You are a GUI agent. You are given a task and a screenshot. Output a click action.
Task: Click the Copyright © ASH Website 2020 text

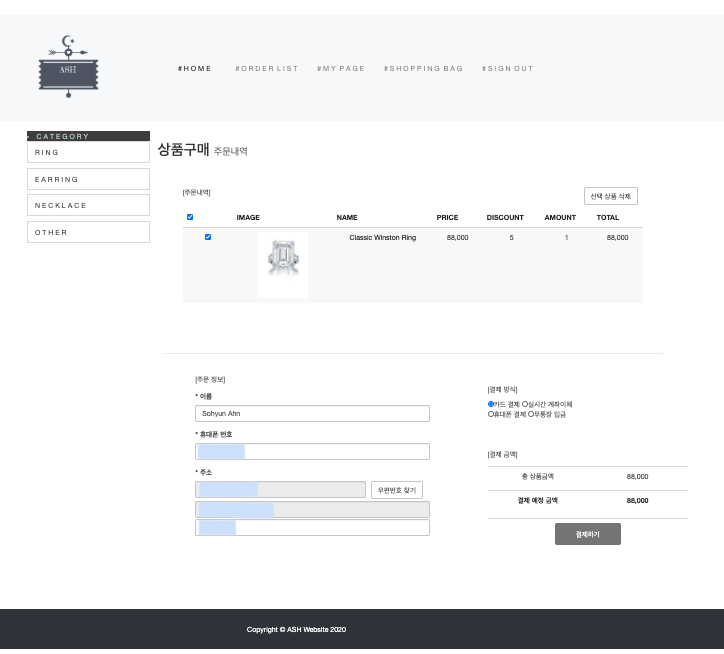(296, 630)
